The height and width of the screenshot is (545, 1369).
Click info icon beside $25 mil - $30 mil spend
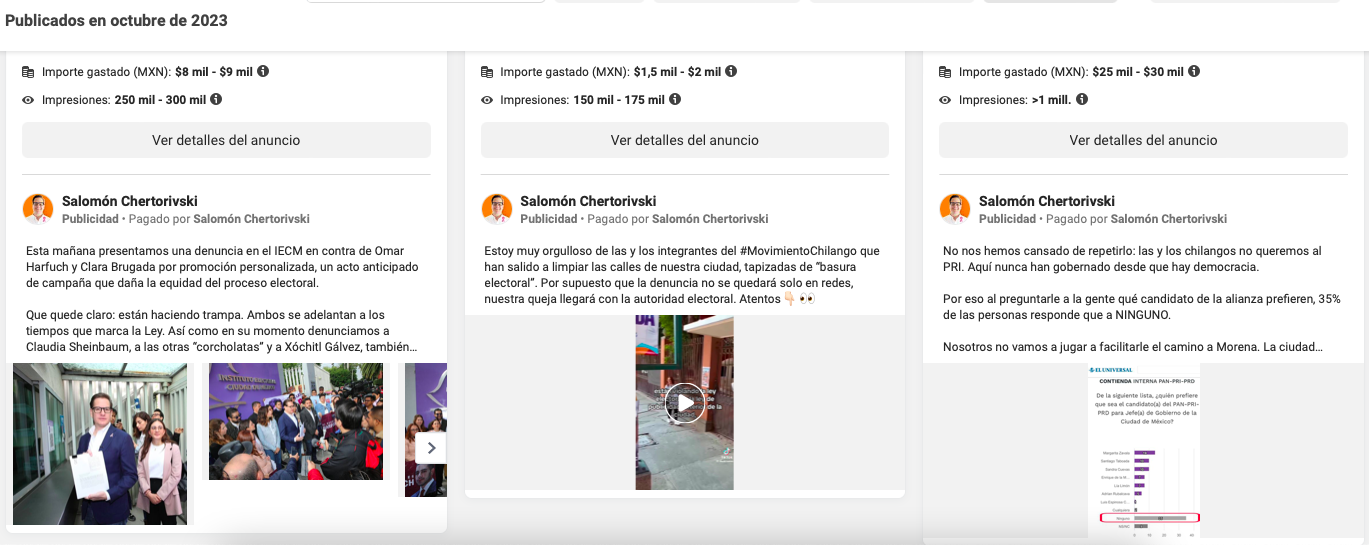click(x=1194, y=72)
